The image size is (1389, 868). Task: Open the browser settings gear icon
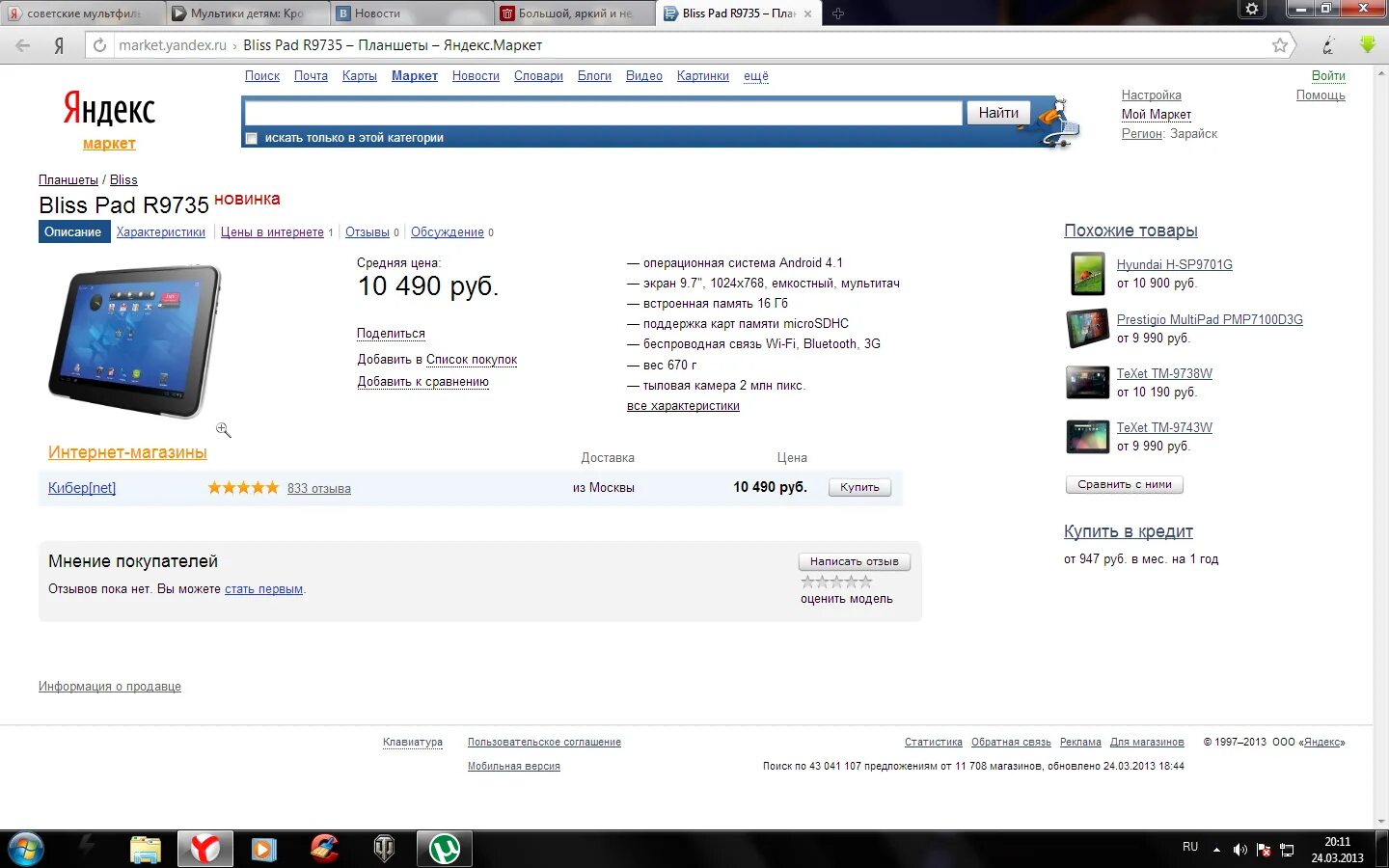tap(1251, 9)
